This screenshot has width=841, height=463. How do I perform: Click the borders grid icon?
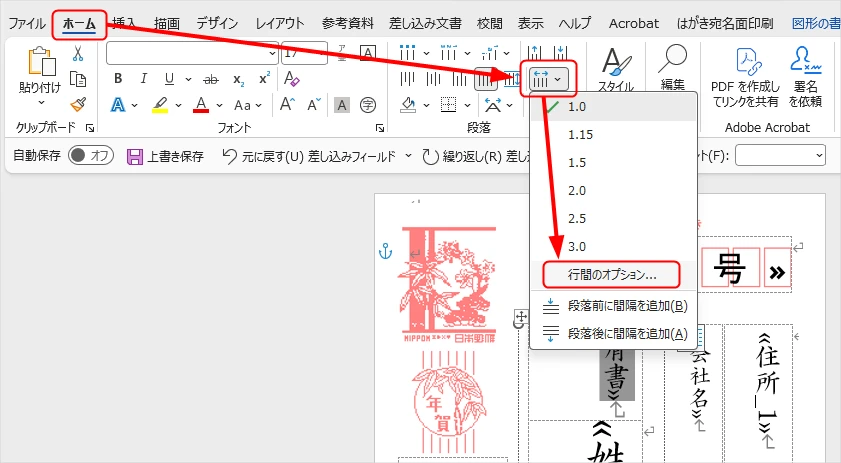click(448, 105)
